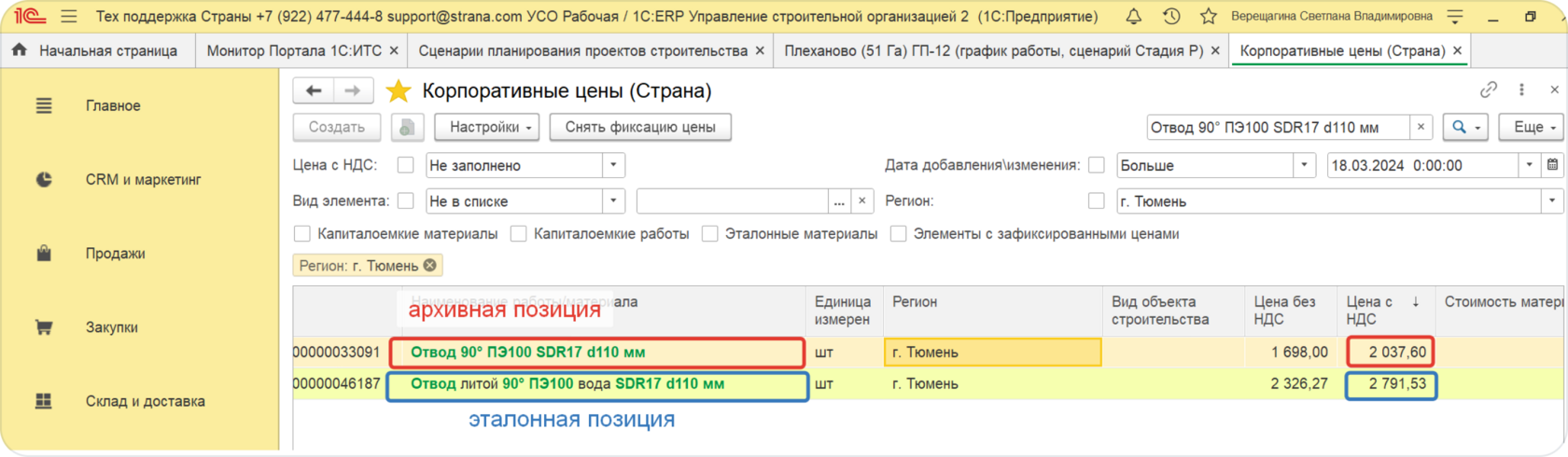Toggle sort arrow in Цена с НДС header

1416,301
